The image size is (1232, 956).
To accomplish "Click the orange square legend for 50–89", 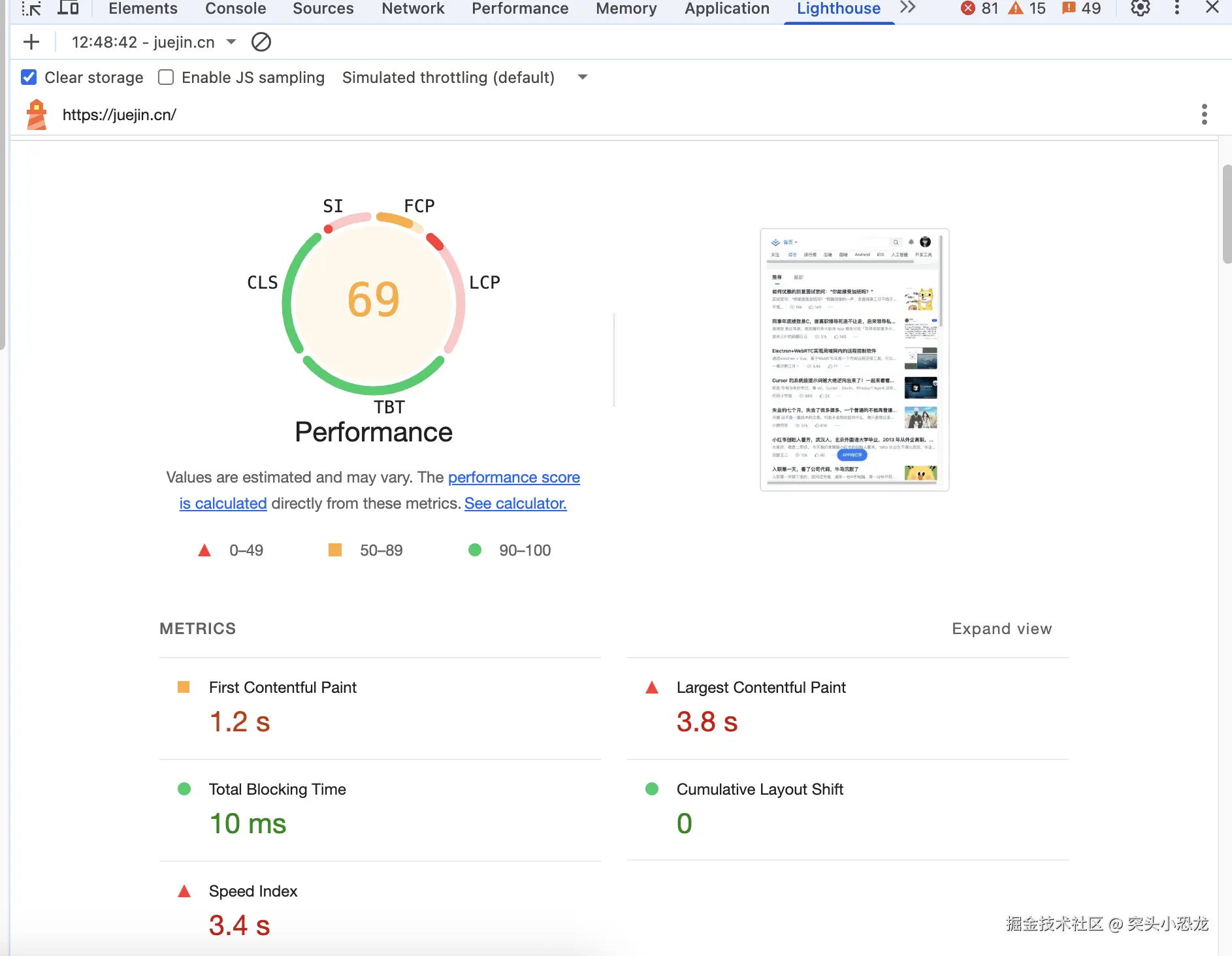I will click(x=335, y=550).
